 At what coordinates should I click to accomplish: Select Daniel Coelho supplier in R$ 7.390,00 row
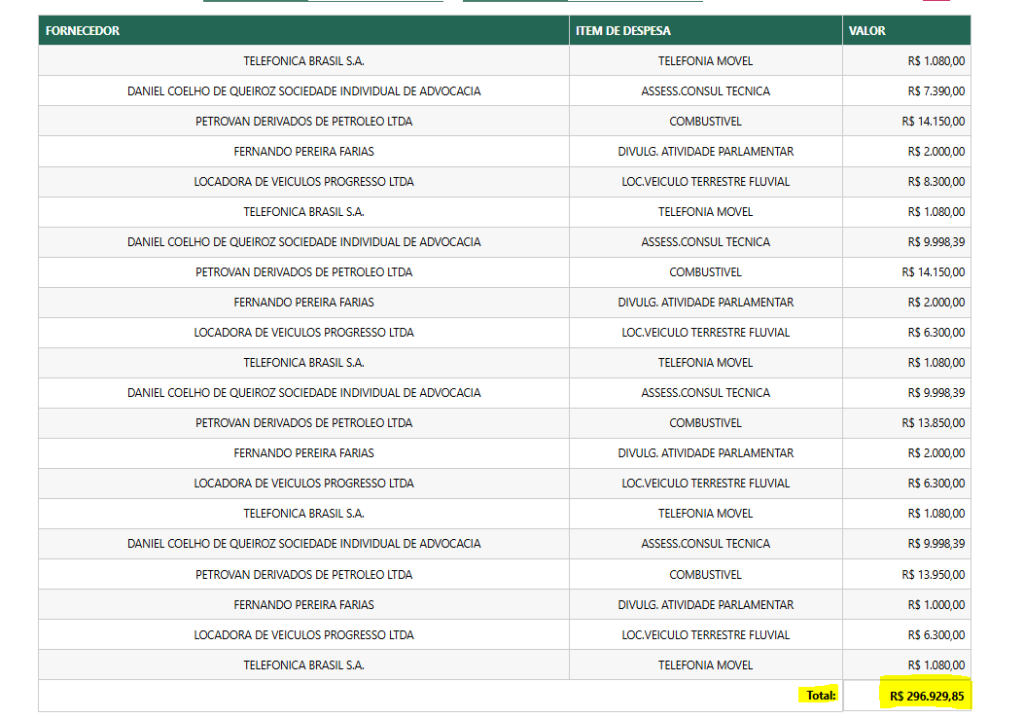[304, 91]
